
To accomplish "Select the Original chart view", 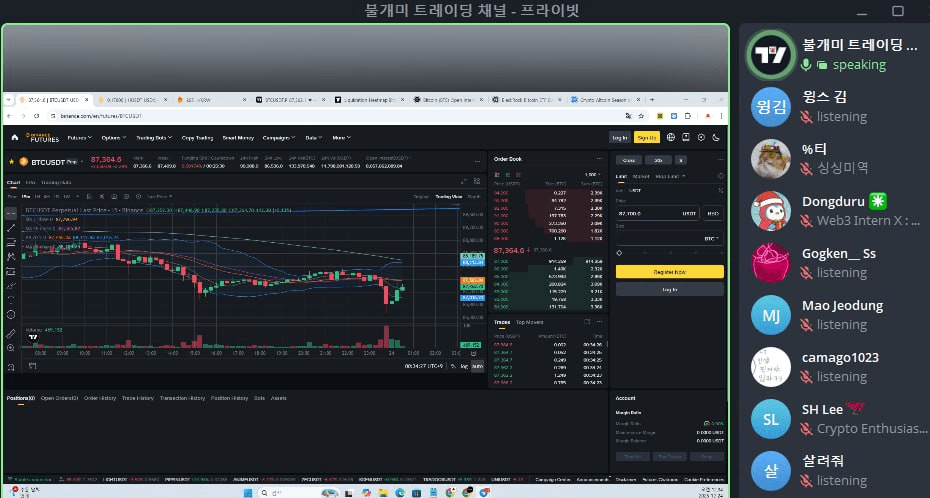I will tap(421, 196).
